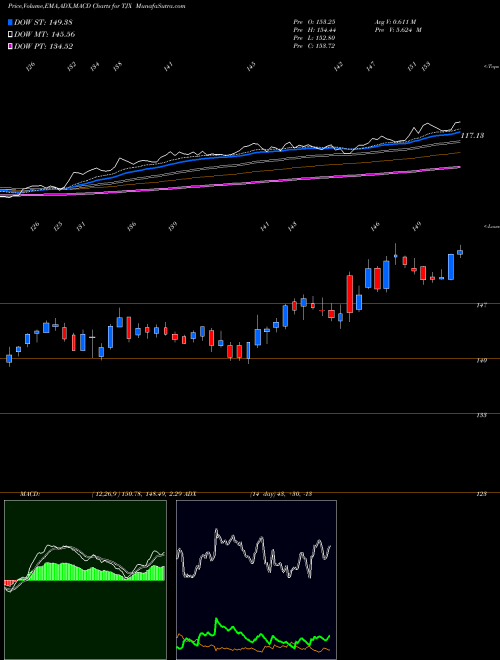Click the 'Pre C: 153.72' value
The height and width of the screenshot is (660, 500).
tap(314, 46)
